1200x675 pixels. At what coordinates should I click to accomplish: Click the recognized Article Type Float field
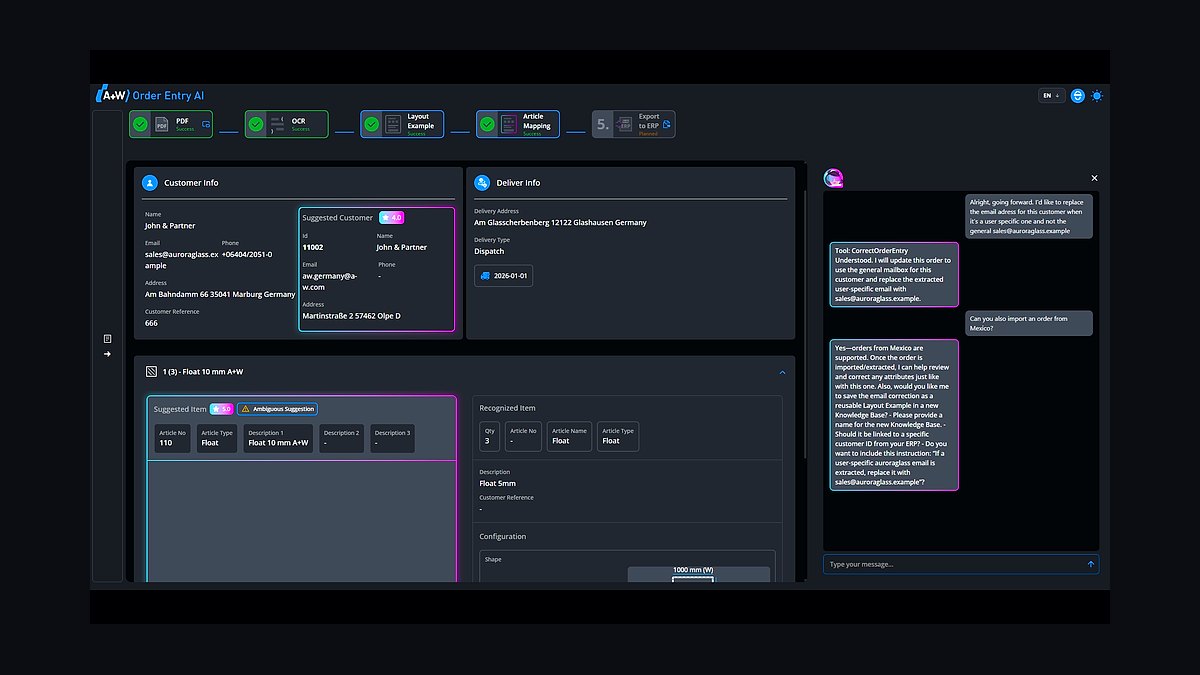pos(618,436)
